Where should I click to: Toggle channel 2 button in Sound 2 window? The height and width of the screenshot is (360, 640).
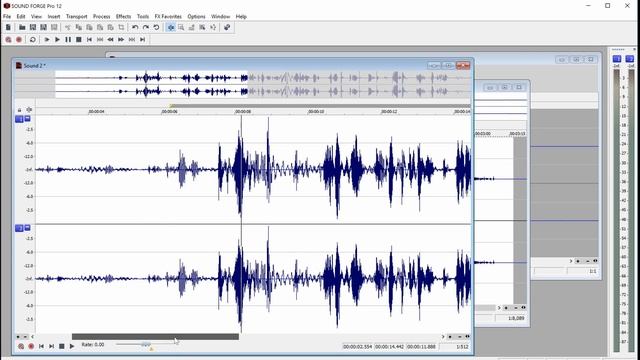pos(19,228)
